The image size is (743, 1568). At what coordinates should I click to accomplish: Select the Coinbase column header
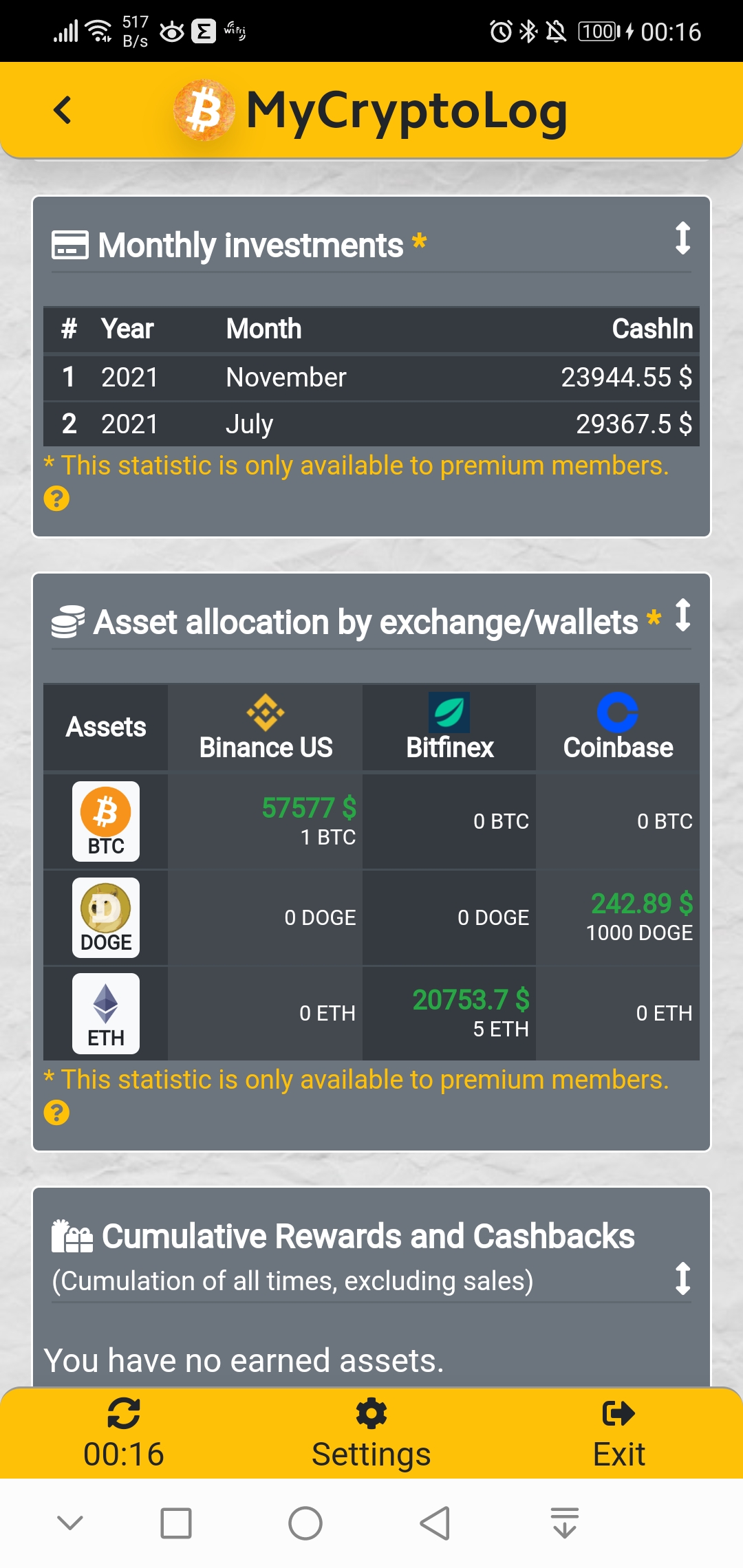tap(618, 728)
